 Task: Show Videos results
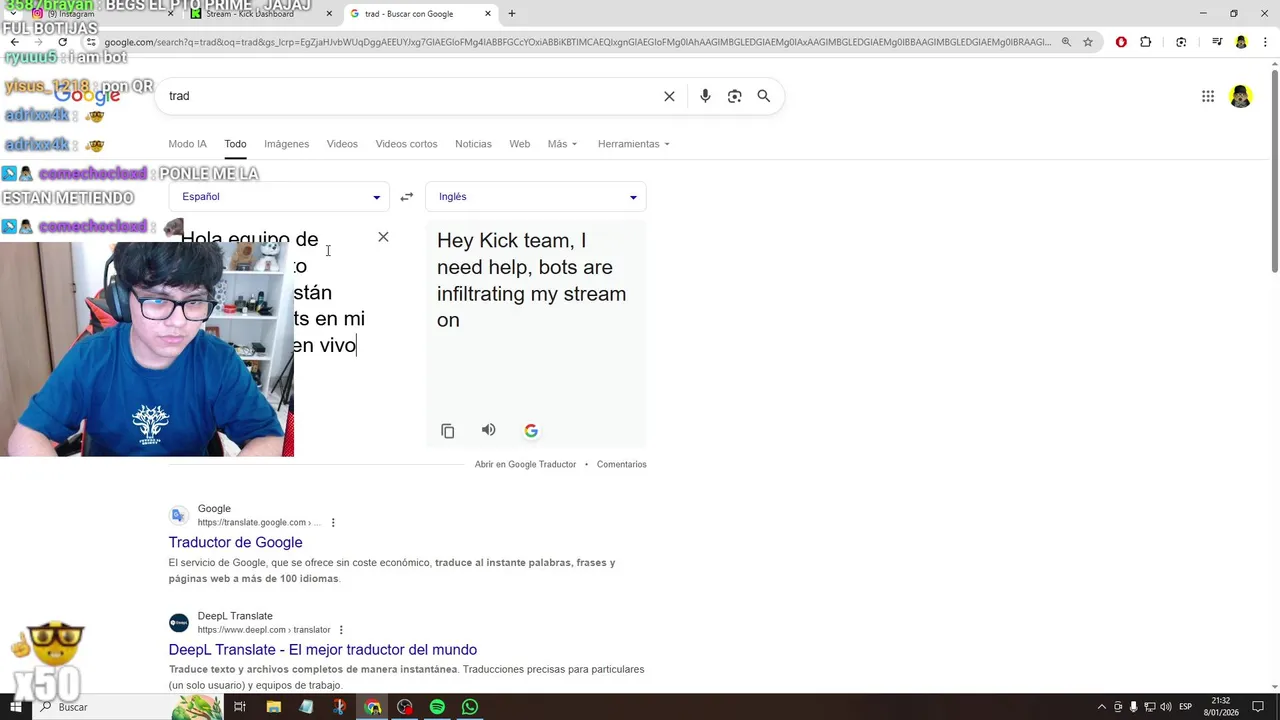[342, 144]
